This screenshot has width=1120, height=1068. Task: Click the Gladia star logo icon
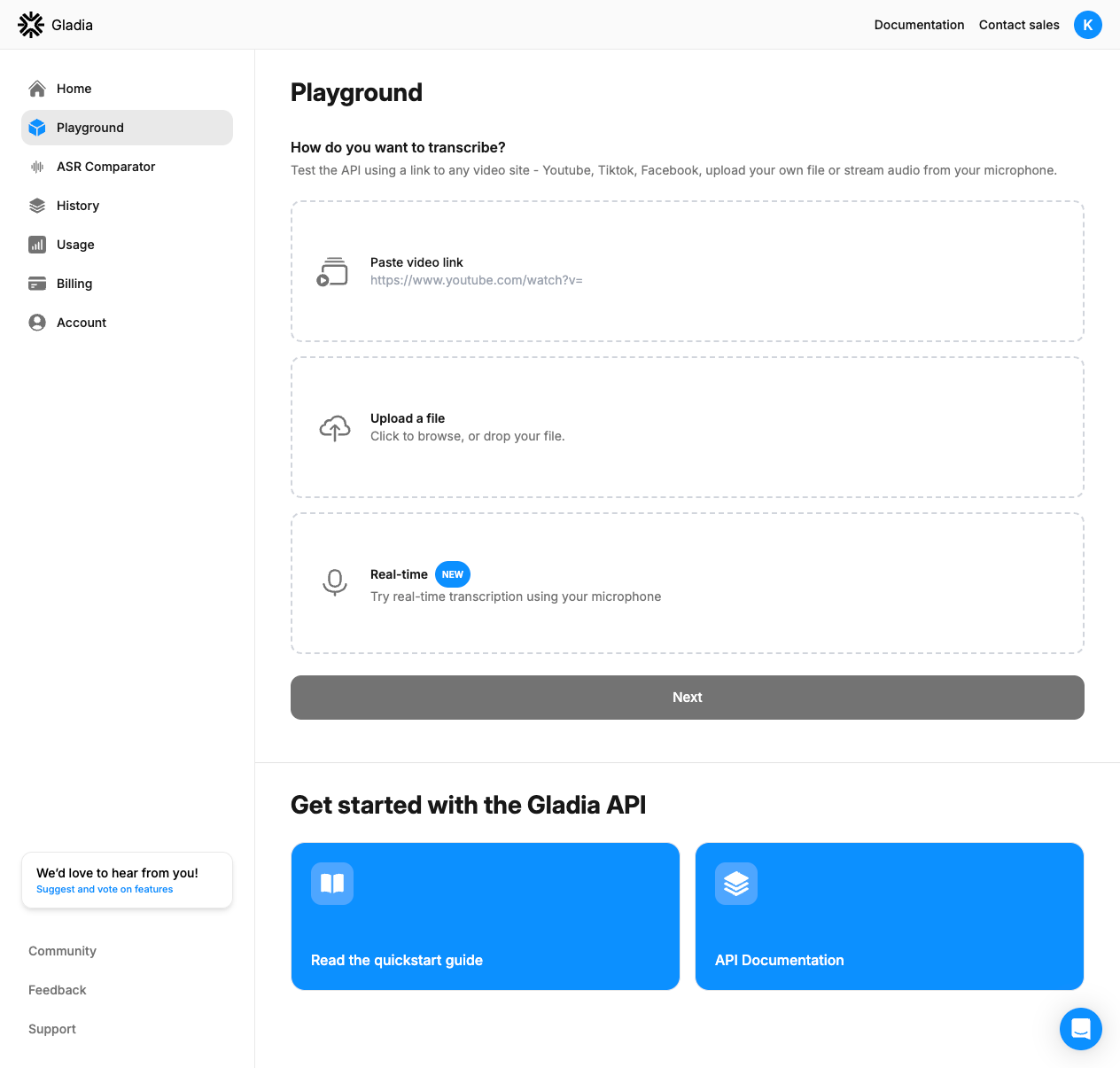click(31, 25)
